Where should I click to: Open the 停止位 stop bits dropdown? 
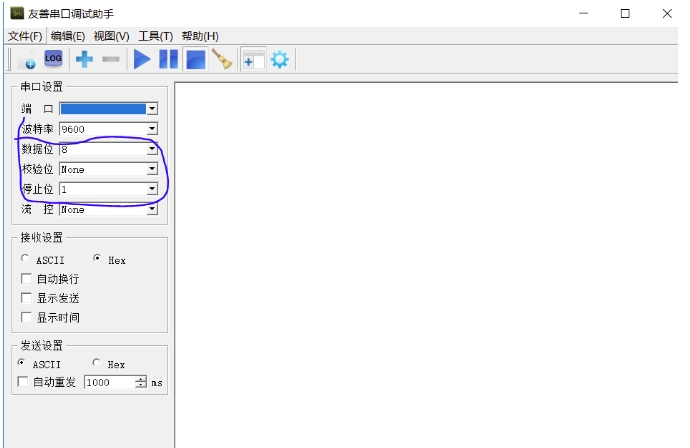(x=152, y=189)
